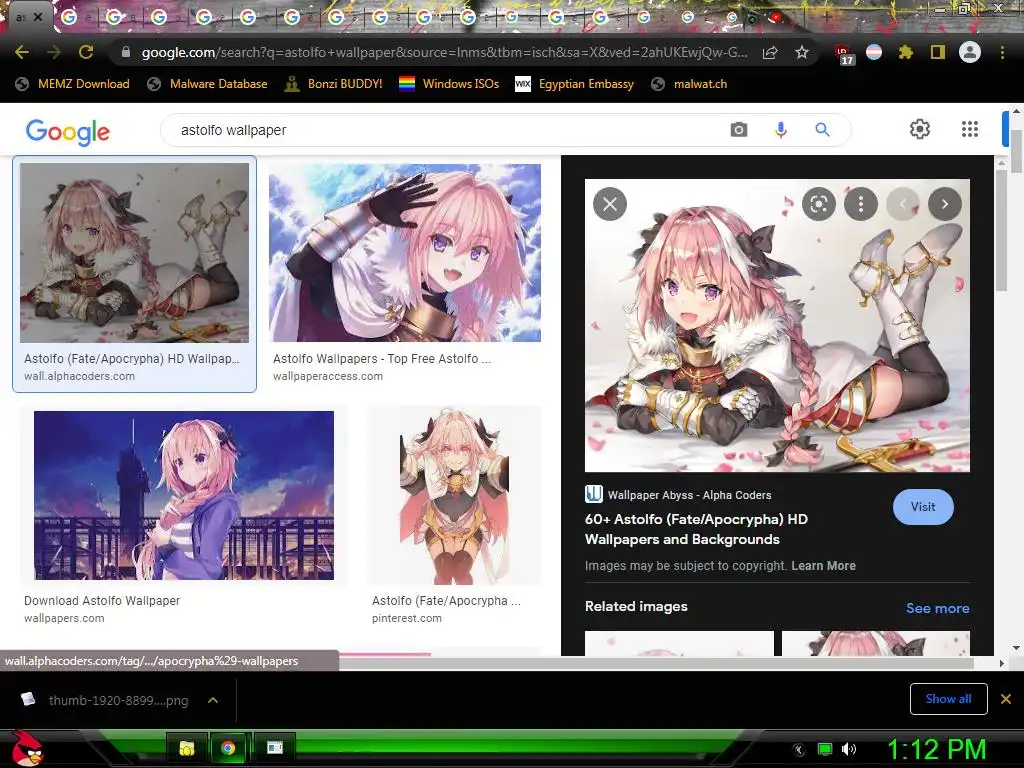
Task: Close the image preview panel
Action: click(610, 204)
